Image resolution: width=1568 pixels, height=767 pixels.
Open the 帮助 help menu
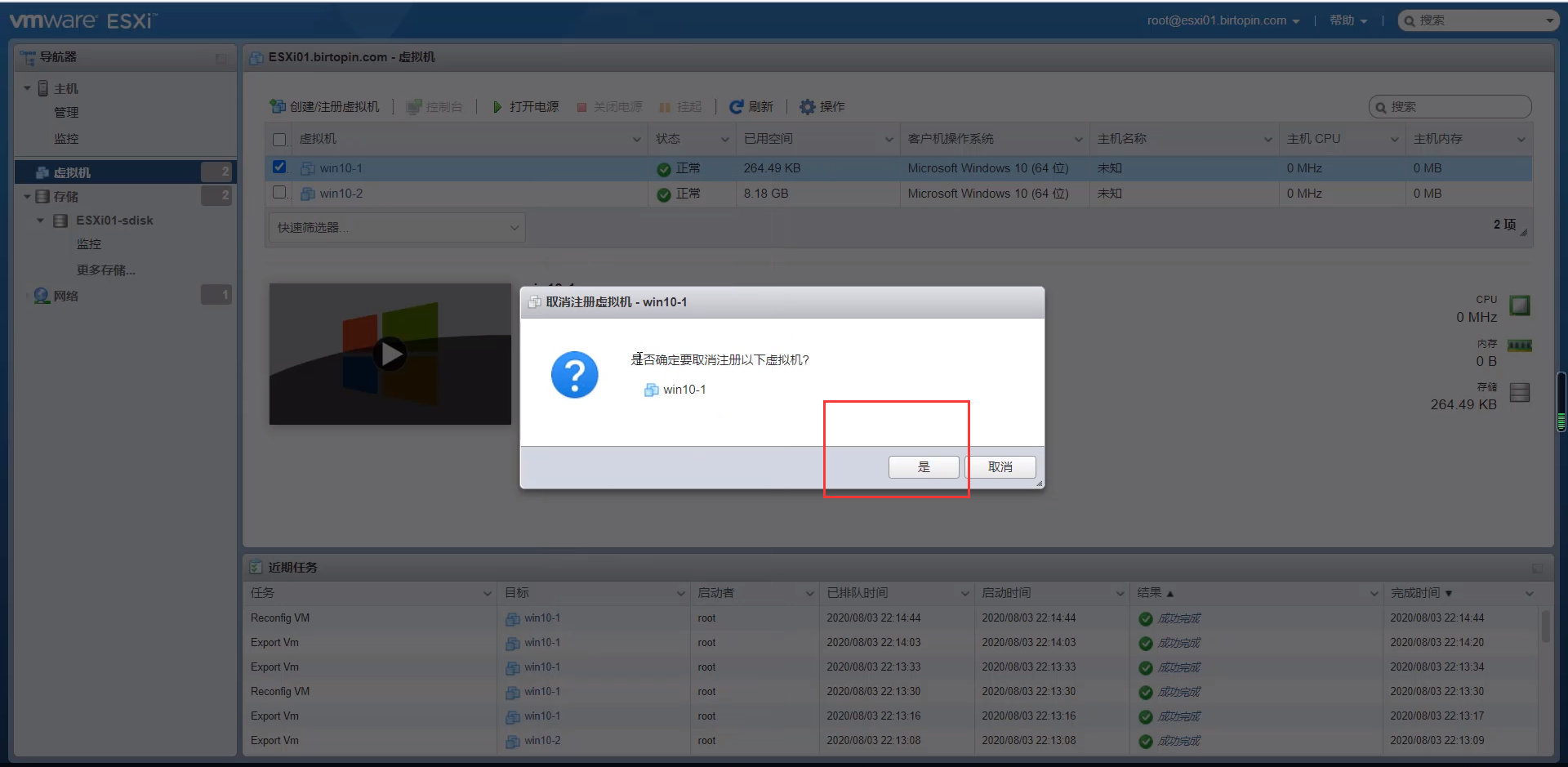(1348, 20)
